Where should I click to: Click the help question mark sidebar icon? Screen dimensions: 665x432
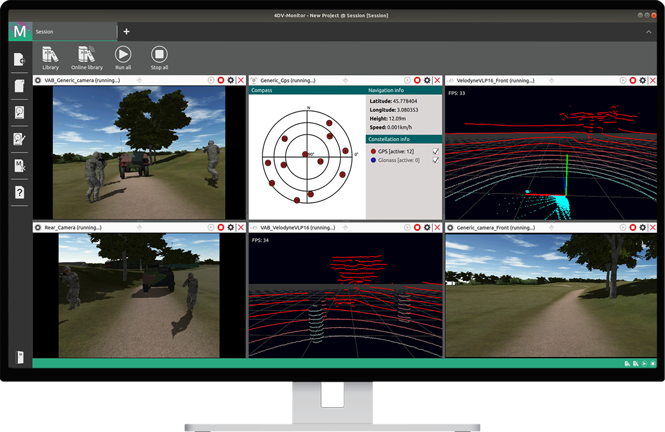click(19, 191)
